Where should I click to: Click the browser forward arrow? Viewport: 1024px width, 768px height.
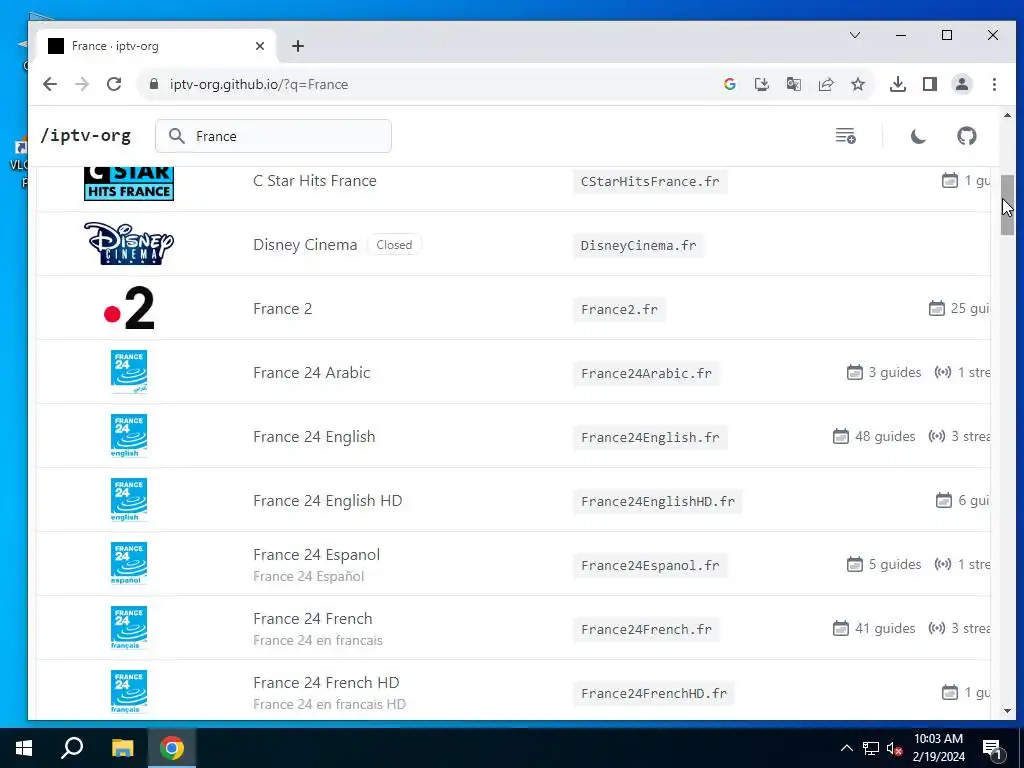tap(82, 84)
